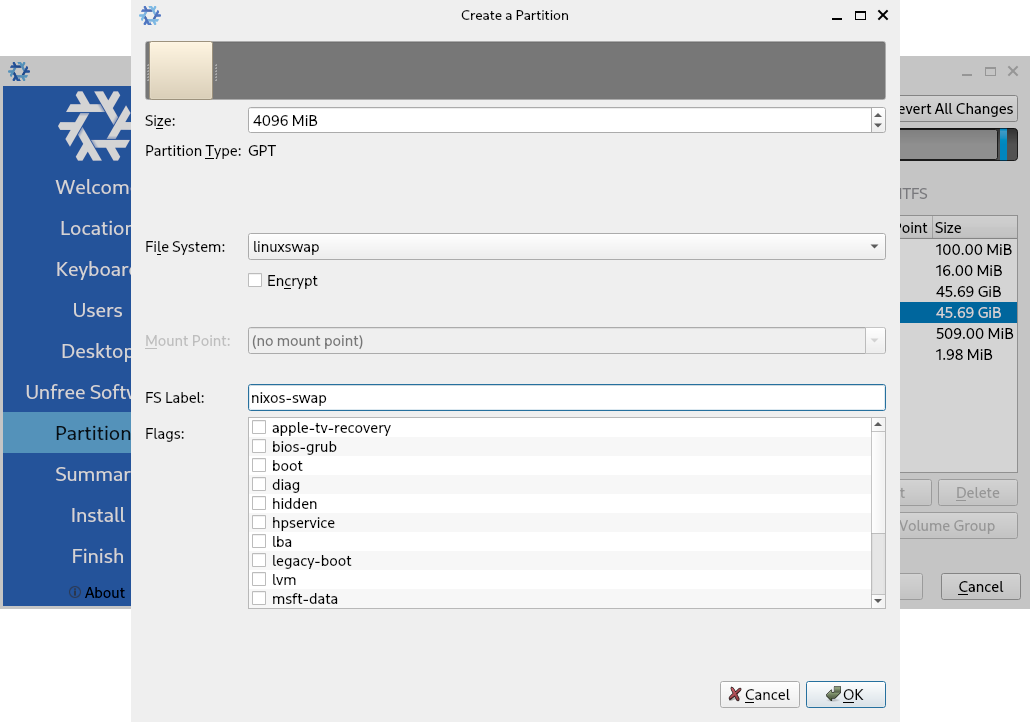The height and width of the screenshot is (722, 1030).
Task: Open the File System dropdown
Action: tap(566, 246)
